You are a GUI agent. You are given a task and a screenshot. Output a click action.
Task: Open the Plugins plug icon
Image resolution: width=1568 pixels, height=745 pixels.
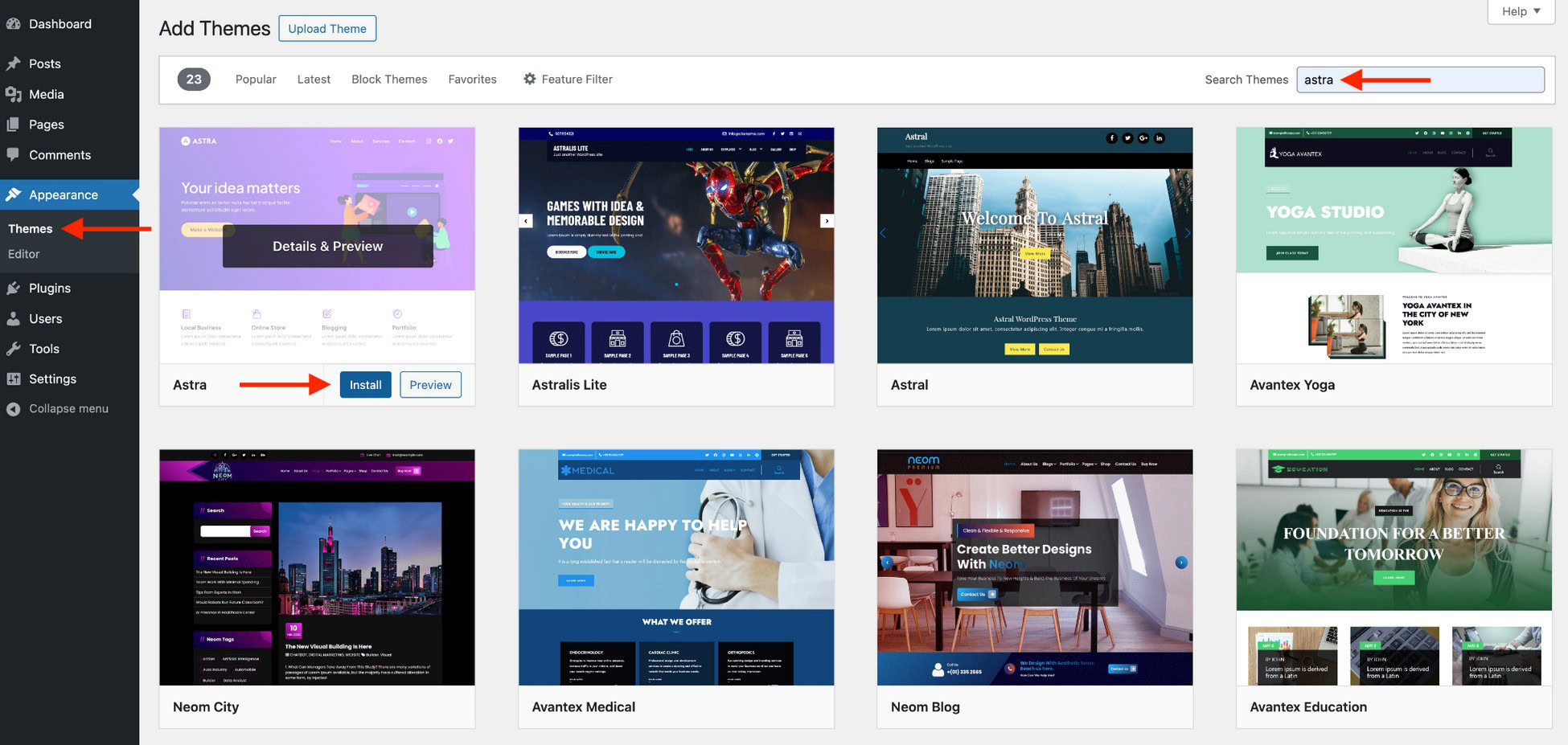click(13, 288)
